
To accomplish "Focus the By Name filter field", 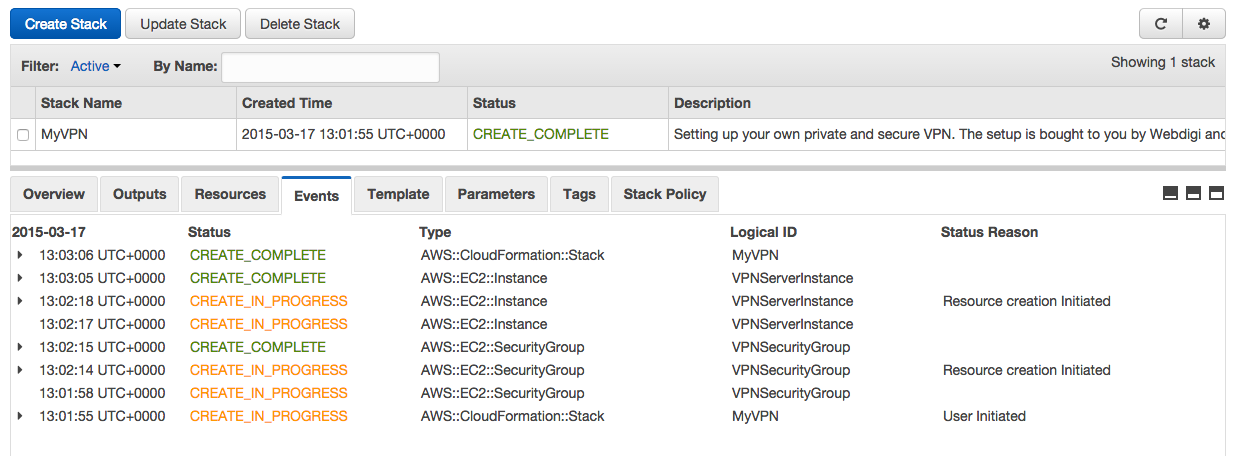I will 330,67.
